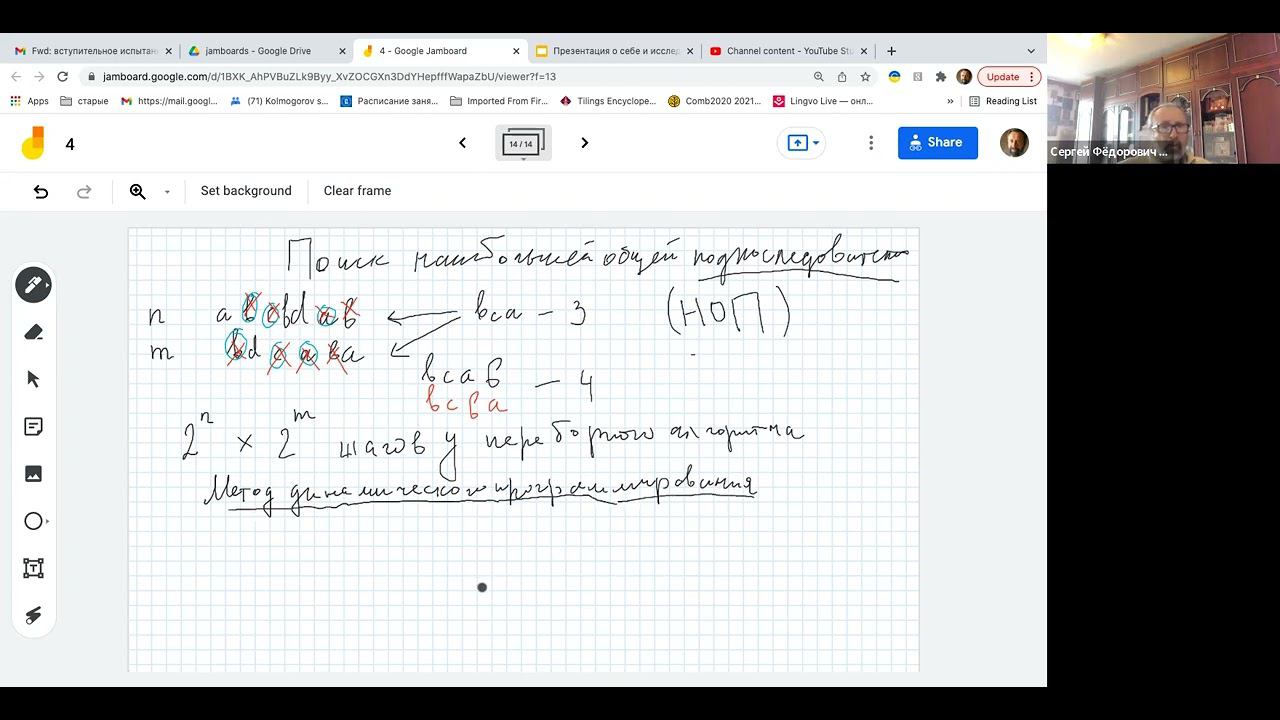Image resolution: width=1280 pixels, height=720 pixels.
Task: Redo the last undone action
Action: (x=84, y=191)
